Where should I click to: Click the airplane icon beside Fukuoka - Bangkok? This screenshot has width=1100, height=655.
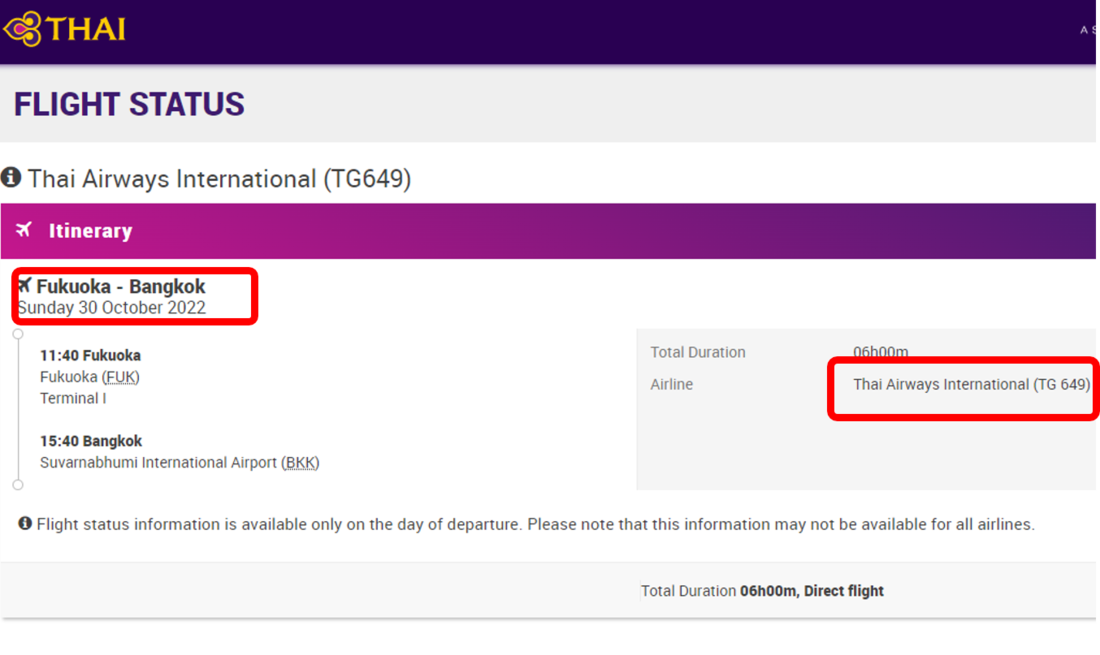(x=25, y=285)
